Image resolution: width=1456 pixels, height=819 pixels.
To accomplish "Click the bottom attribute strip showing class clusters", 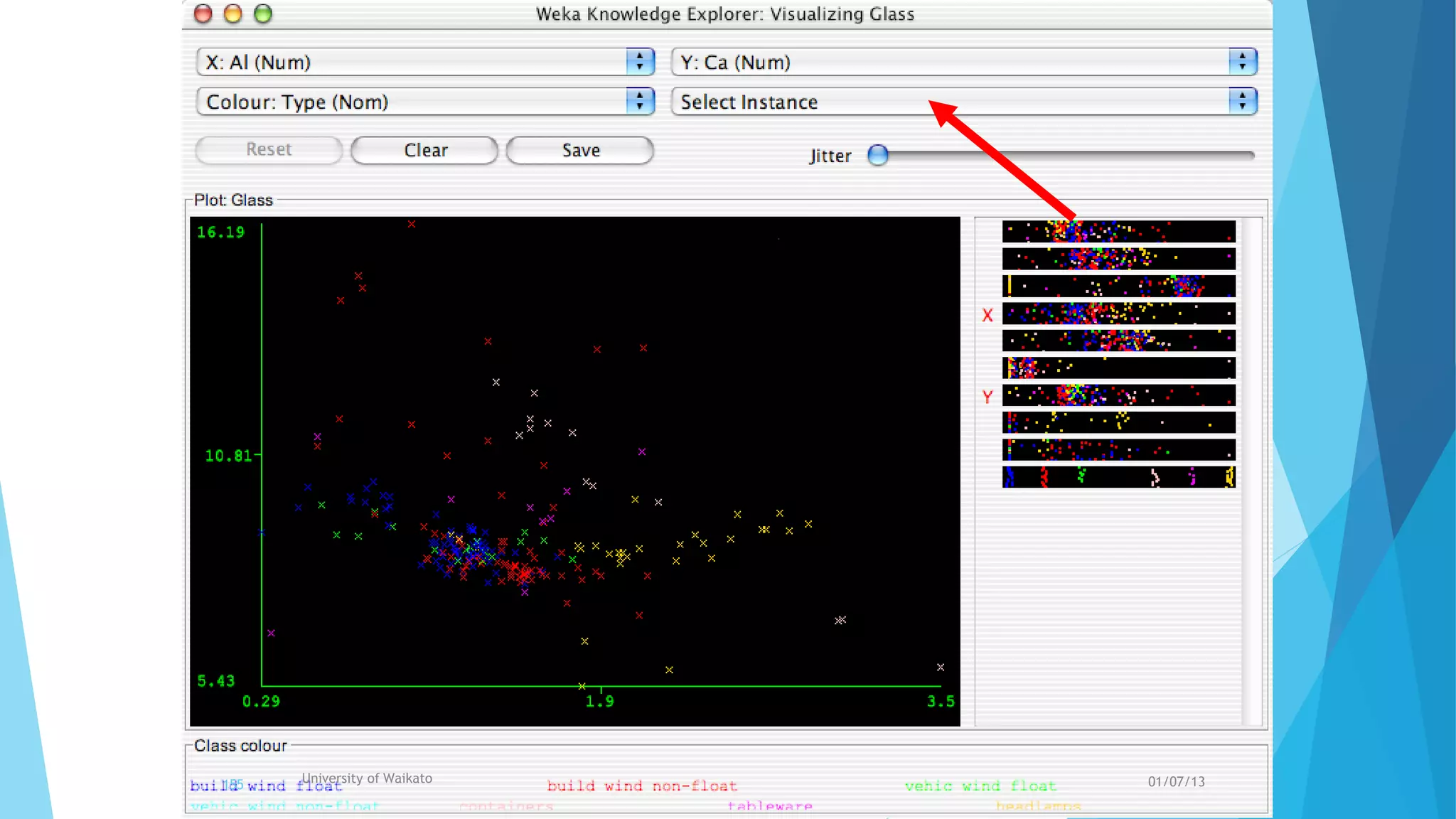I will point(1118,477).
